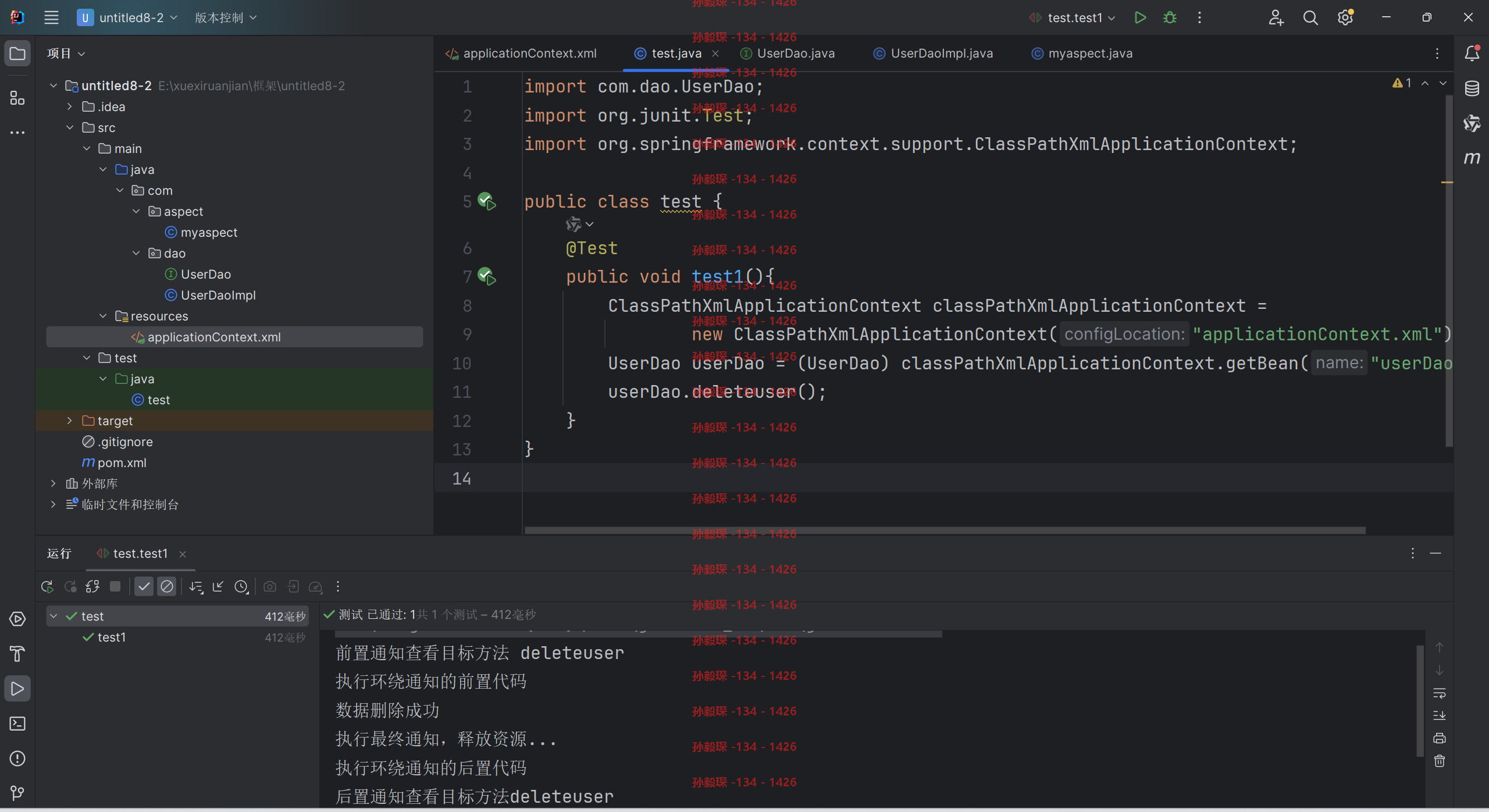Toggle scroll to end of console
The height and width of the screenshot is (812, 1489).
click(1440, 716)
